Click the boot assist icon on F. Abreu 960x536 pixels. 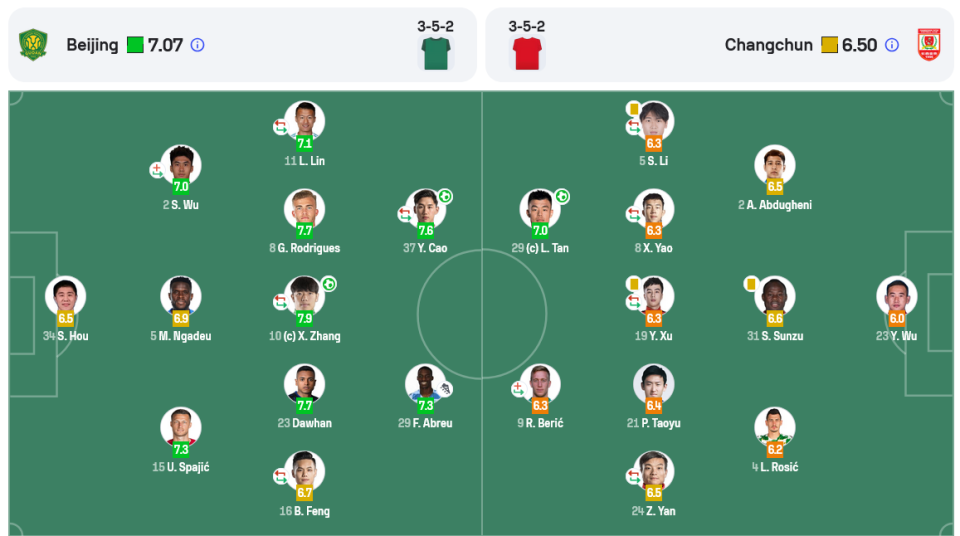[446, 389]
